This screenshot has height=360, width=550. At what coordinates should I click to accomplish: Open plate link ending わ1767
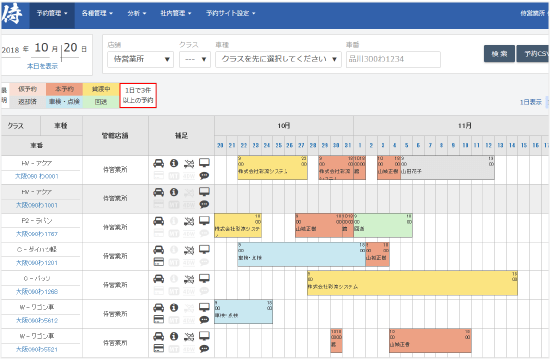click(36, 234)
